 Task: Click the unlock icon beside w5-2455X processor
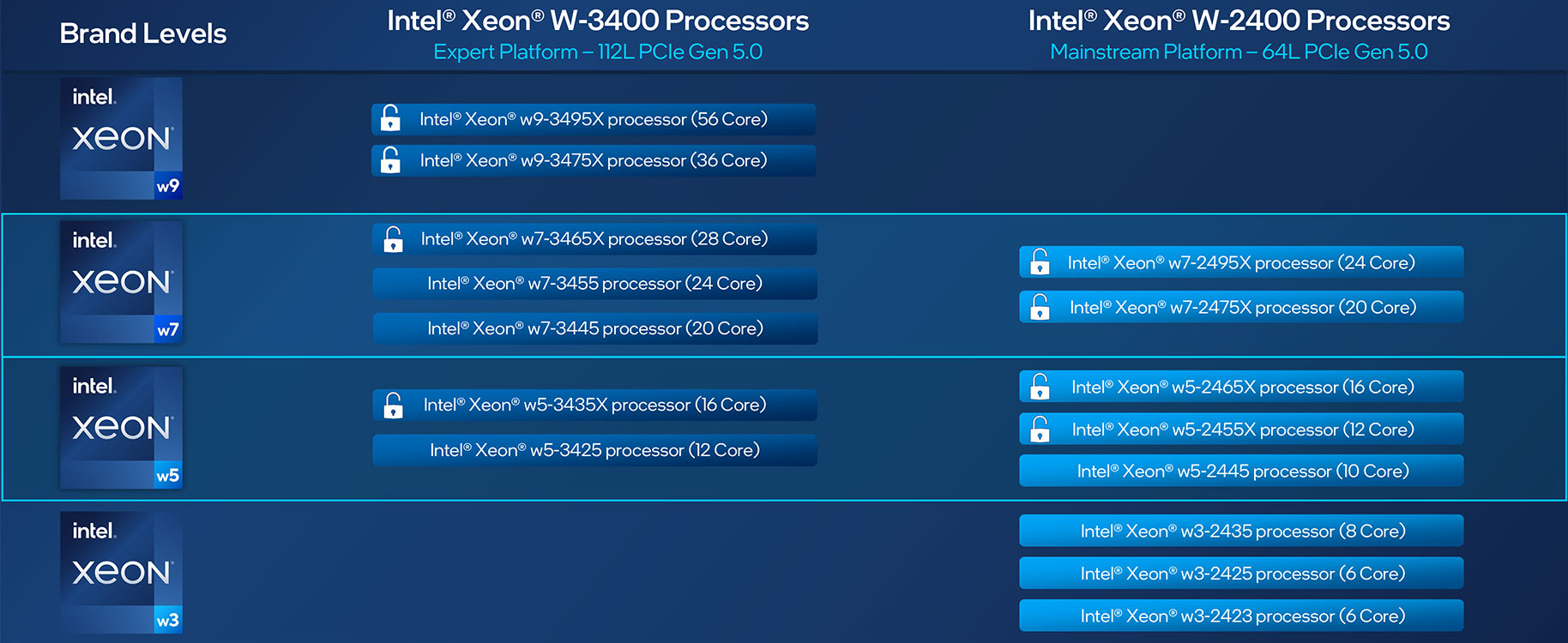click(1040, 429)
